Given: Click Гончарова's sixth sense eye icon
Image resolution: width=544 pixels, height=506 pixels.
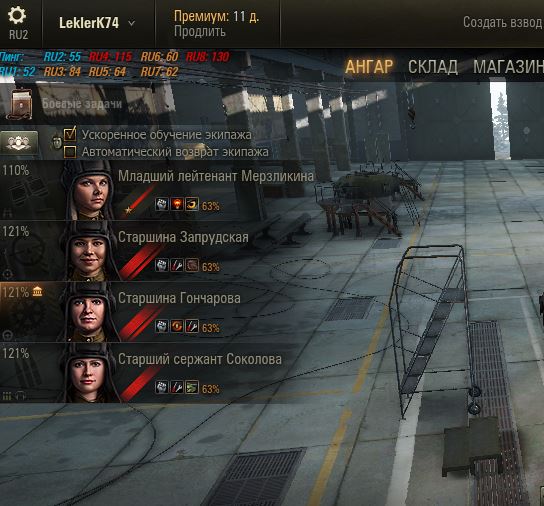Looking at the screenshot, I should pyautogui.click(x=177, y=327).
